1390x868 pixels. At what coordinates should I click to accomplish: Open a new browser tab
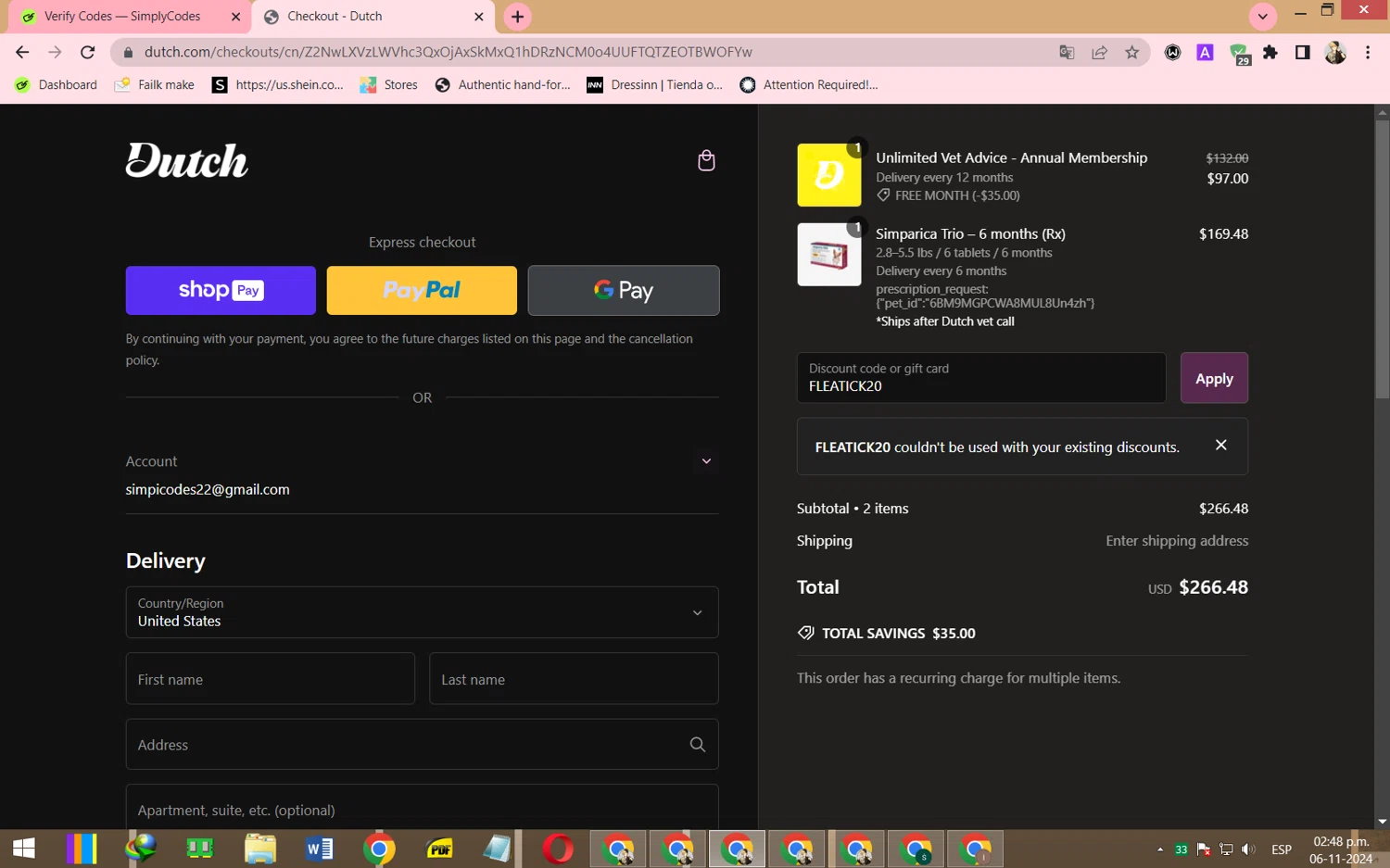coord(517,17)
